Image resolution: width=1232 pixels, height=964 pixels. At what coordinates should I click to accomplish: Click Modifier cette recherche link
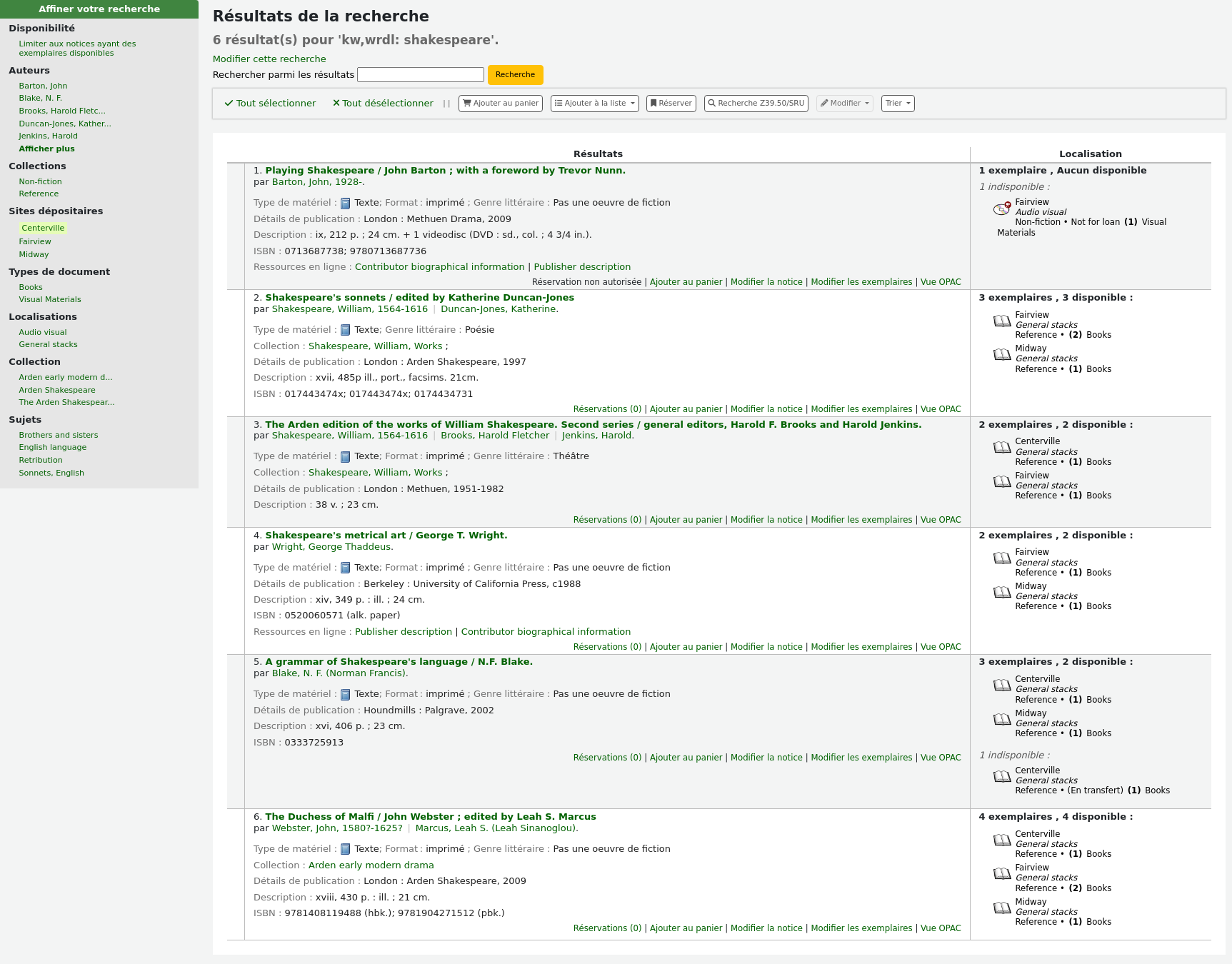click(269, 59)
